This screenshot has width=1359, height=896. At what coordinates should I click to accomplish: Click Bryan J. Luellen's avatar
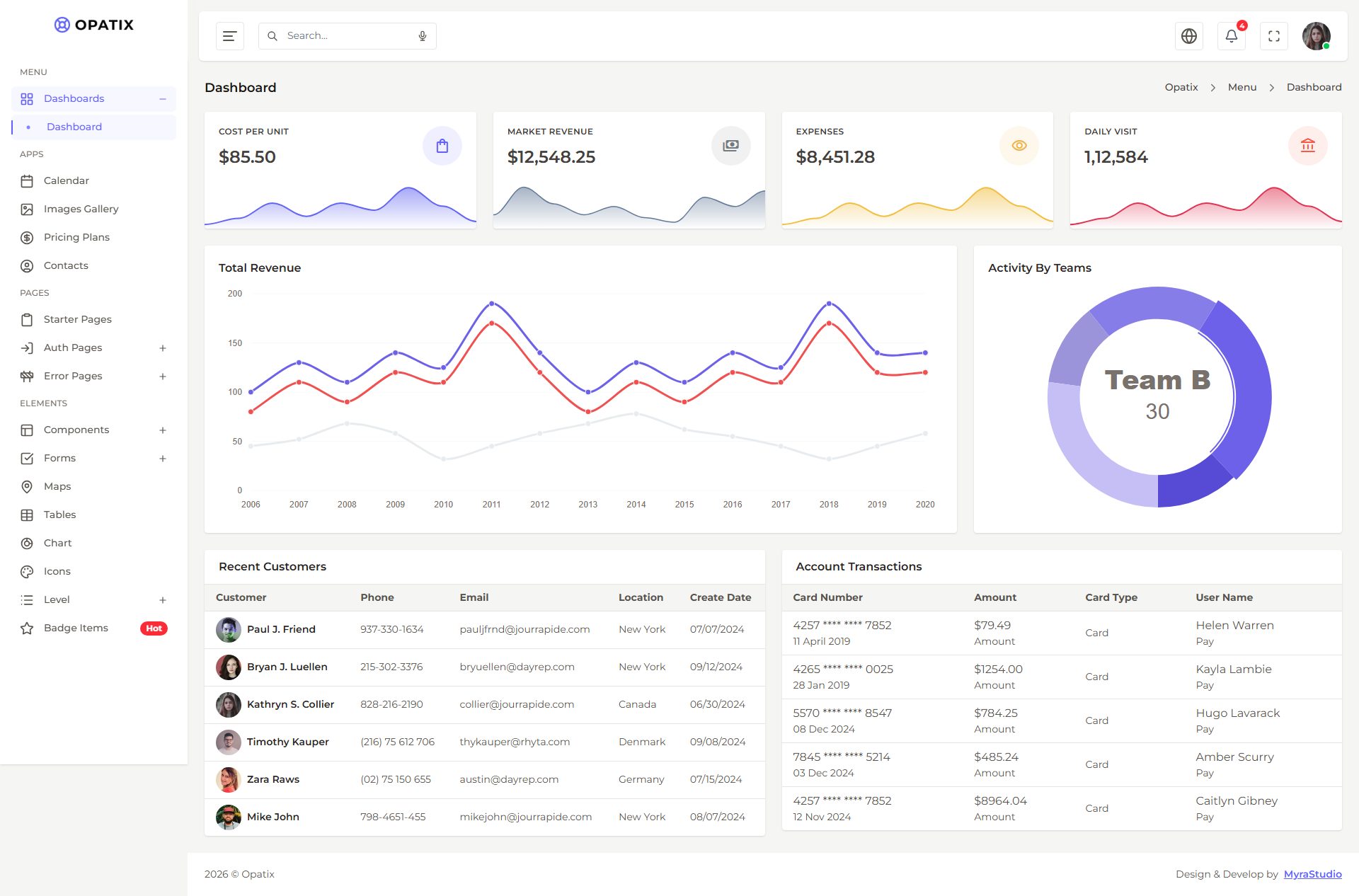coord(228,667)
